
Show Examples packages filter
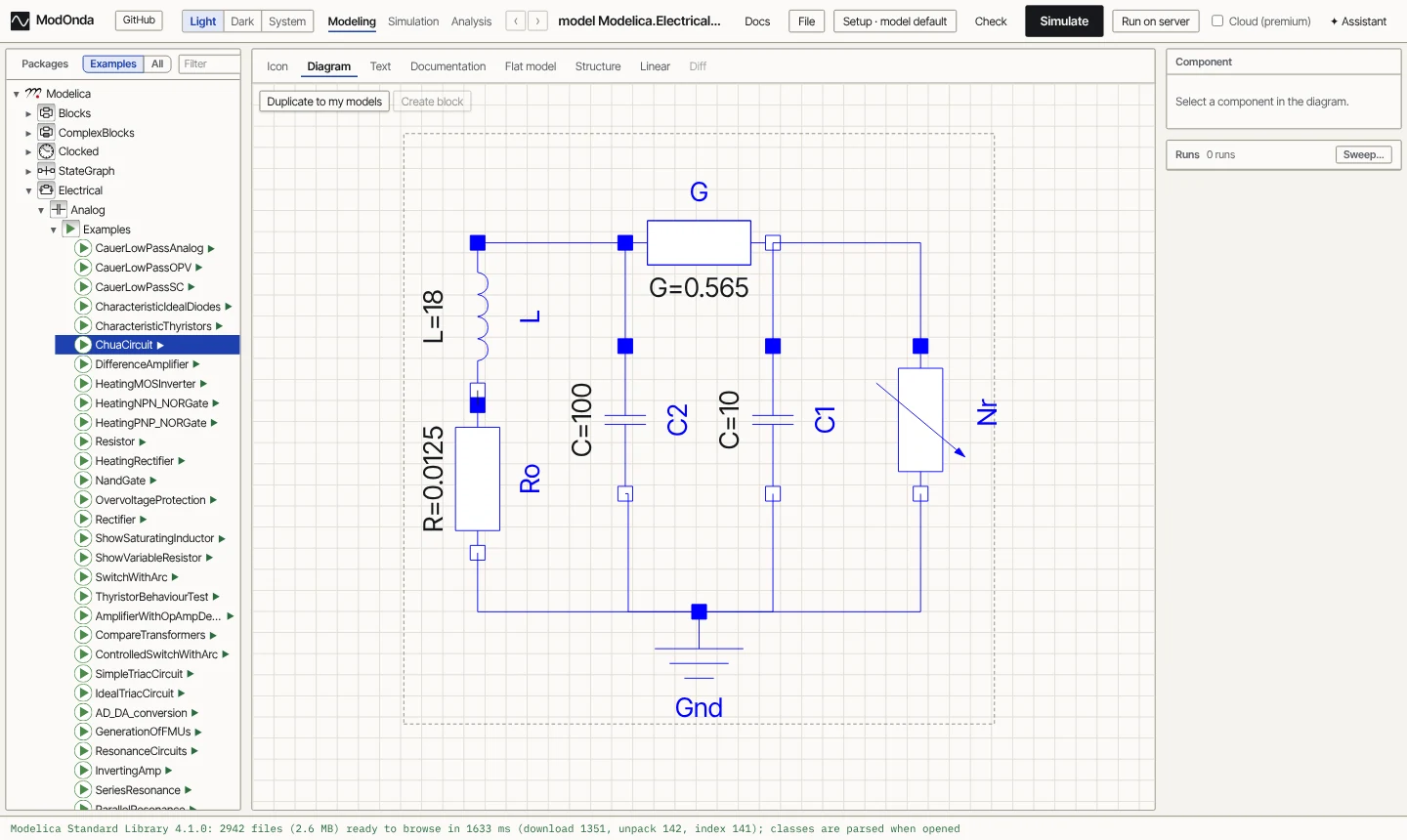113,63
